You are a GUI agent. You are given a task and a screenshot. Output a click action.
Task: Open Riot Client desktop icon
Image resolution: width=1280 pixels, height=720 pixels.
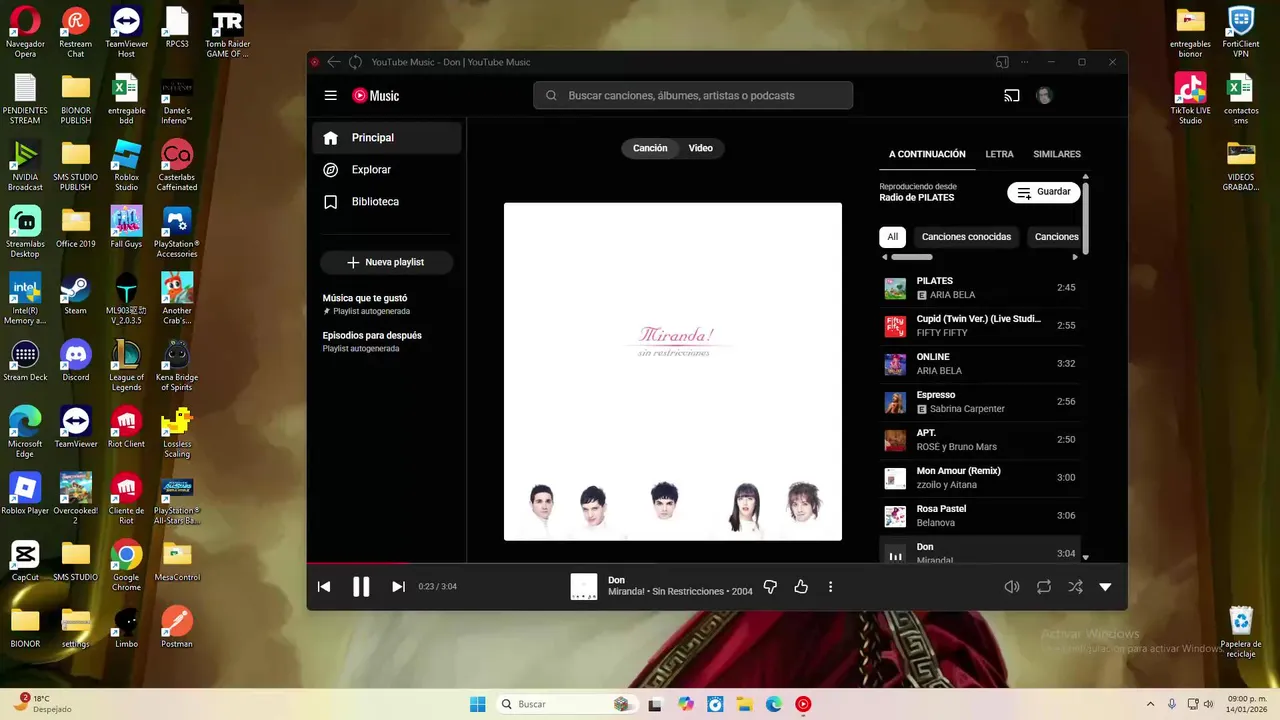coord(126,427)
